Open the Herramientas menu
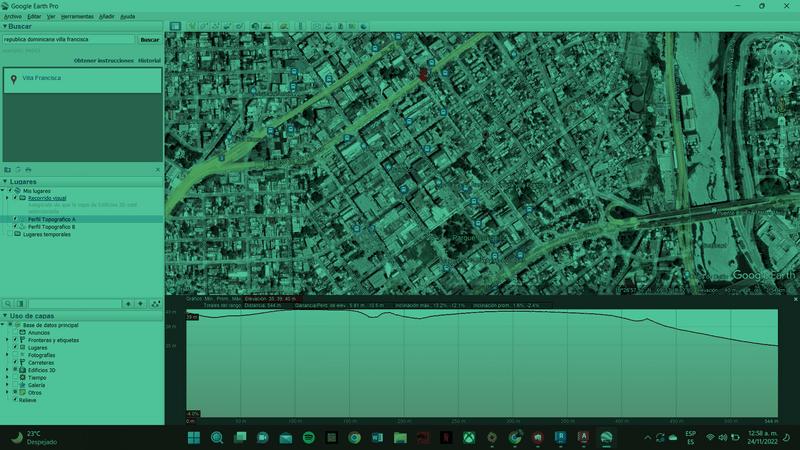Viewport: 800px width, 450px height. click(x=78, y=16)
